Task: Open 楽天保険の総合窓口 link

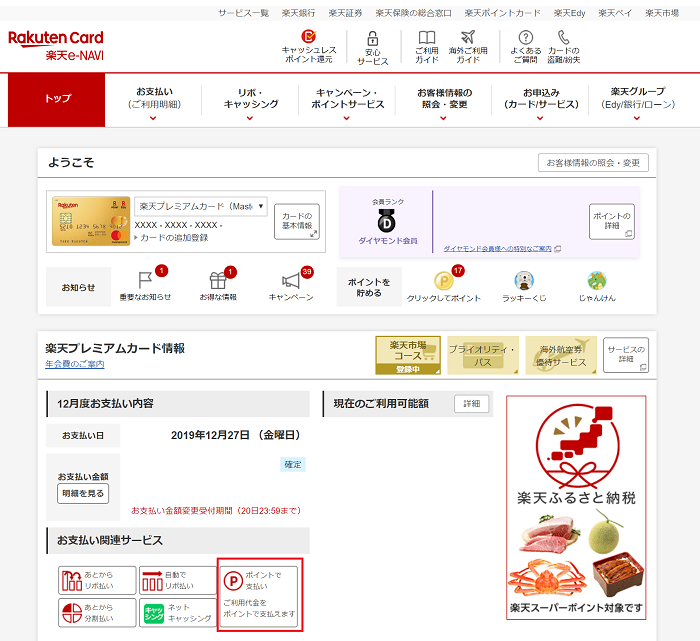Action: (413, 13)
